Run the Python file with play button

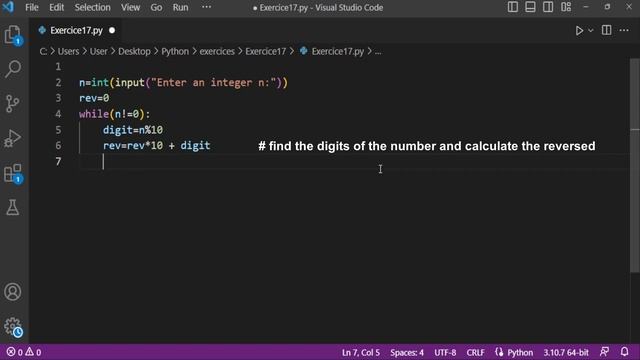coord(579,31)
